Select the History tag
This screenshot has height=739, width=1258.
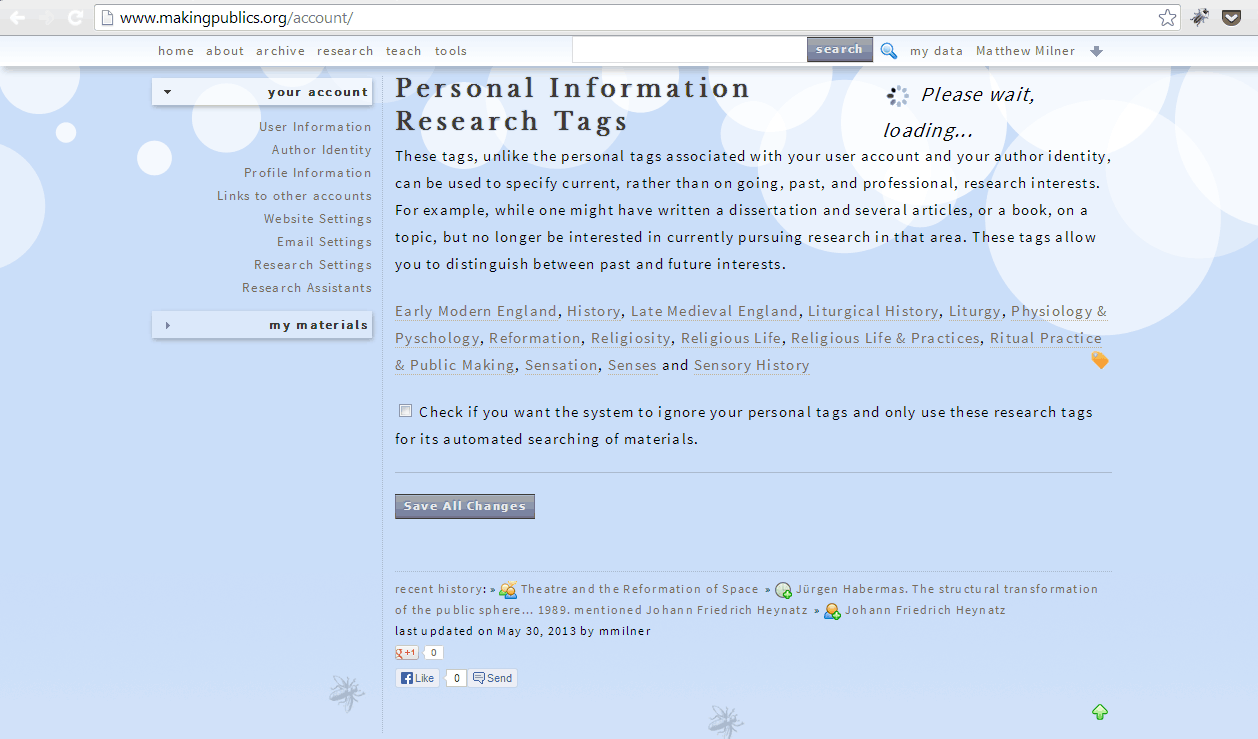(594, 311)
